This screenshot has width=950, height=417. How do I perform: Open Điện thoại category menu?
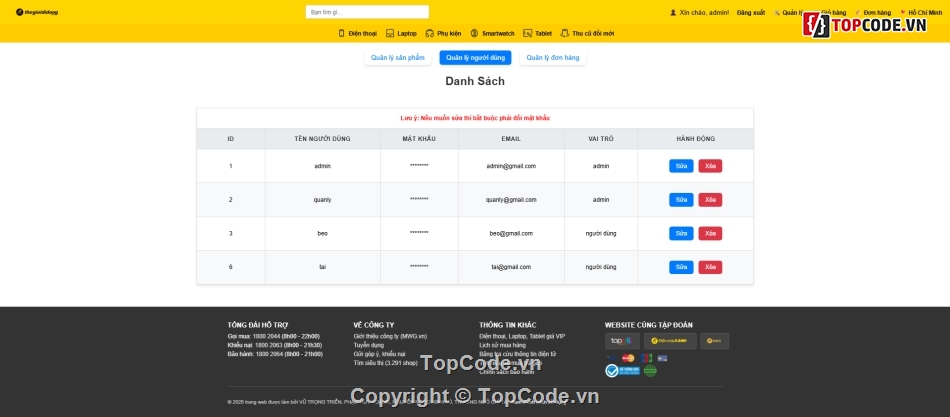click(362, 33)
